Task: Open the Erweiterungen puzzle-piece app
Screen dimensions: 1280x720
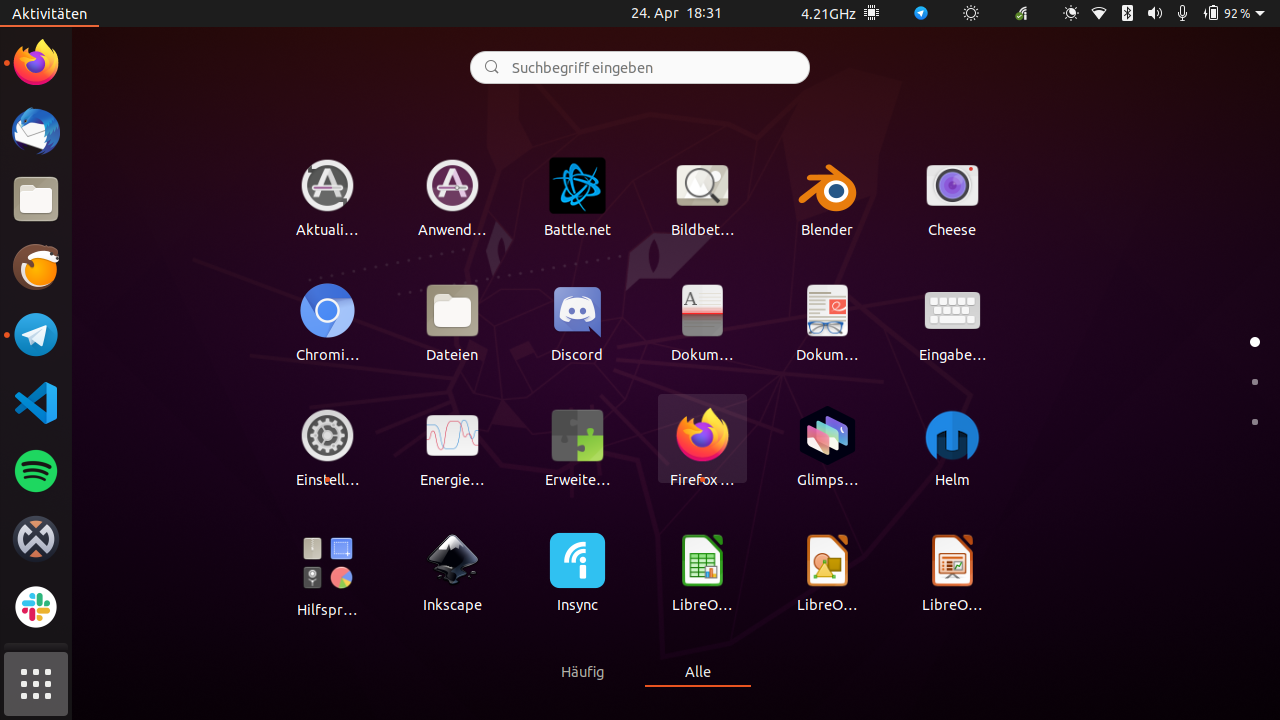Action: [x=577, y=447]
